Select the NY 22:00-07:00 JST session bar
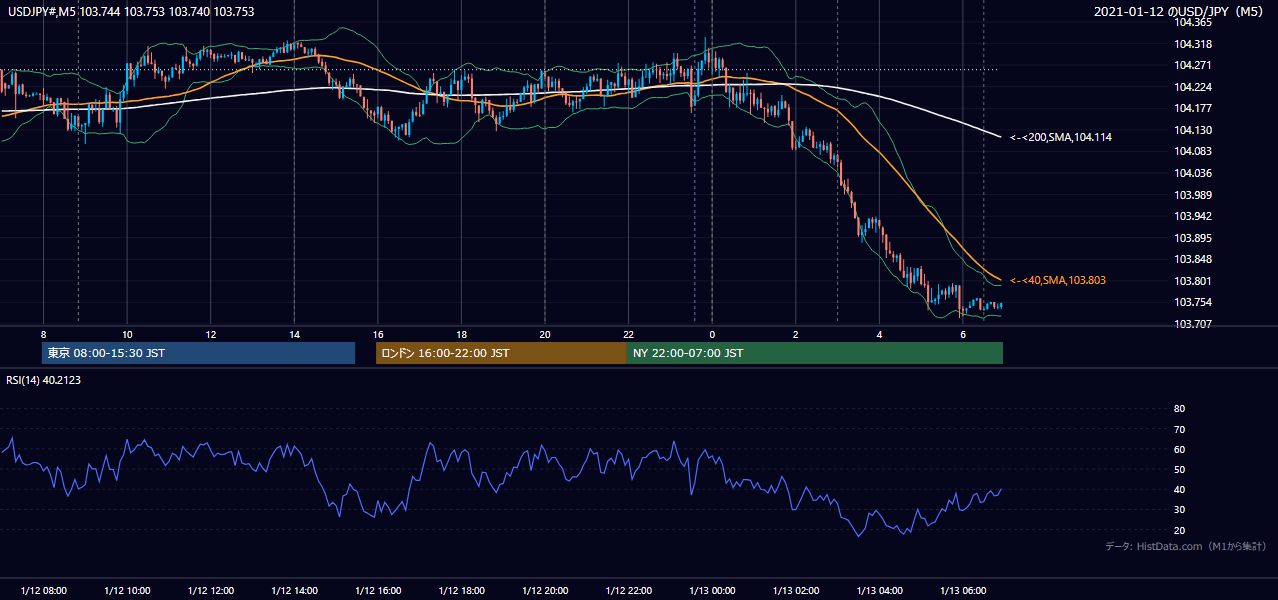1278x600 pixels. point(815,353)
